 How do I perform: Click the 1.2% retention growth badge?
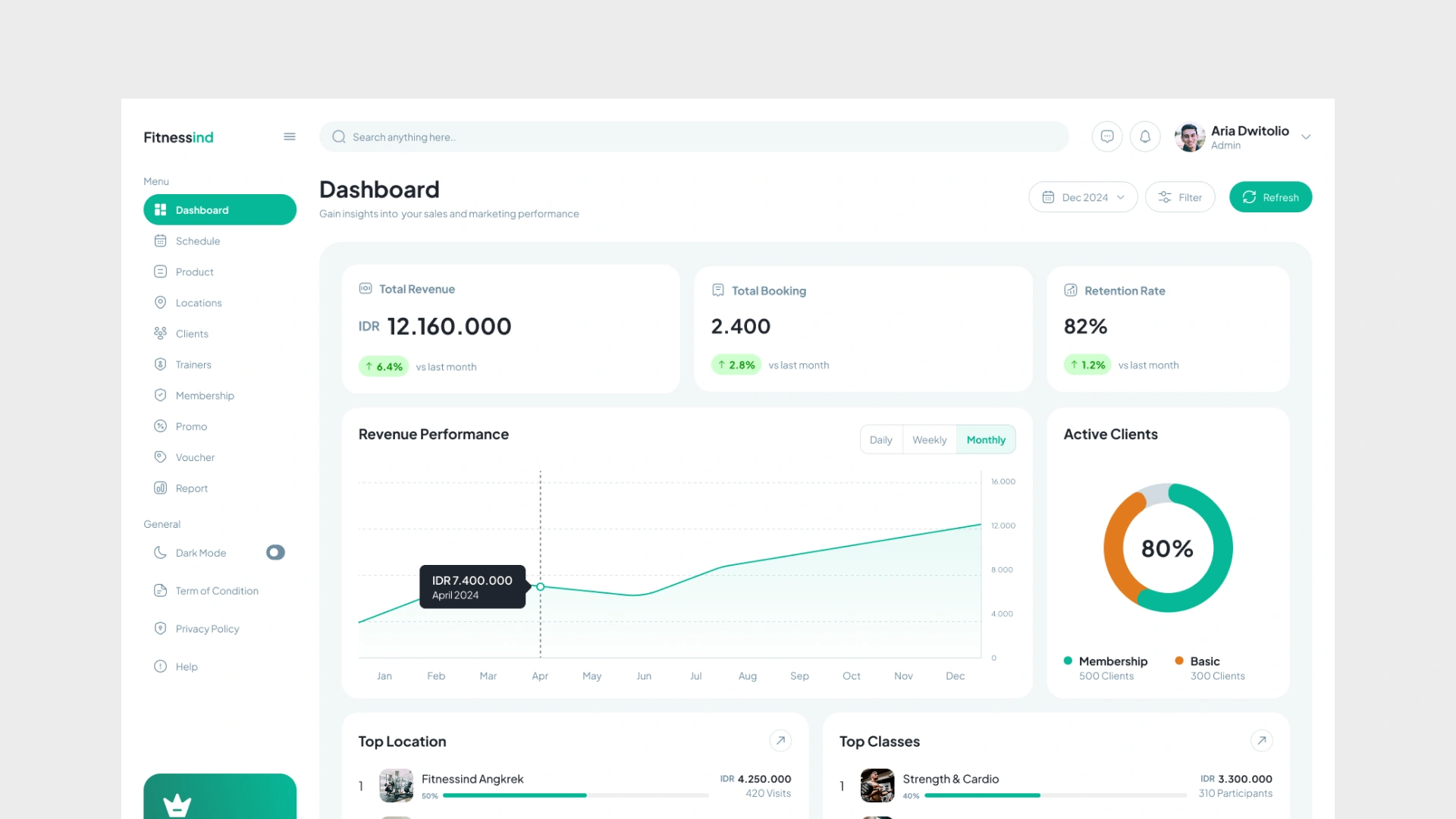[1087, 365]
